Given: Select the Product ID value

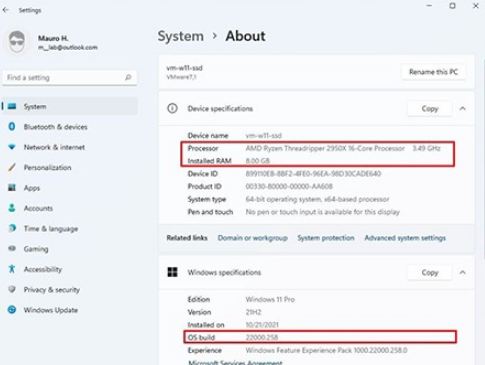Looking at the screenshot, I should pyautogui.click(x=289, y=186).
